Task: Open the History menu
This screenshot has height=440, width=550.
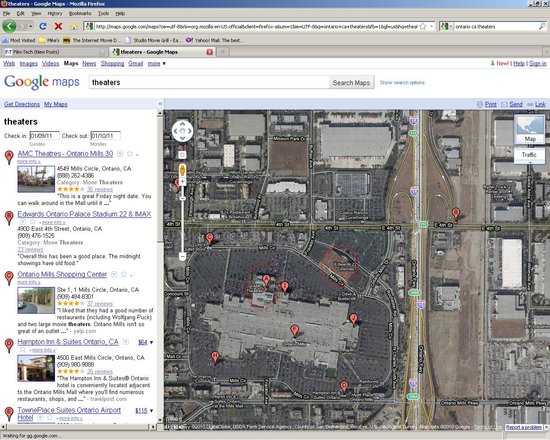Action: (55, 13)
